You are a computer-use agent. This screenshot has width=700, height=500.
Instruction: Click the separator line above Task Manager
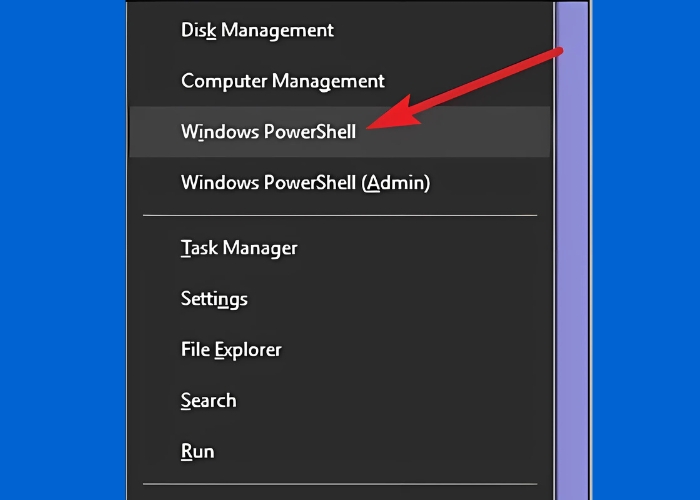[x=340, y=215]
